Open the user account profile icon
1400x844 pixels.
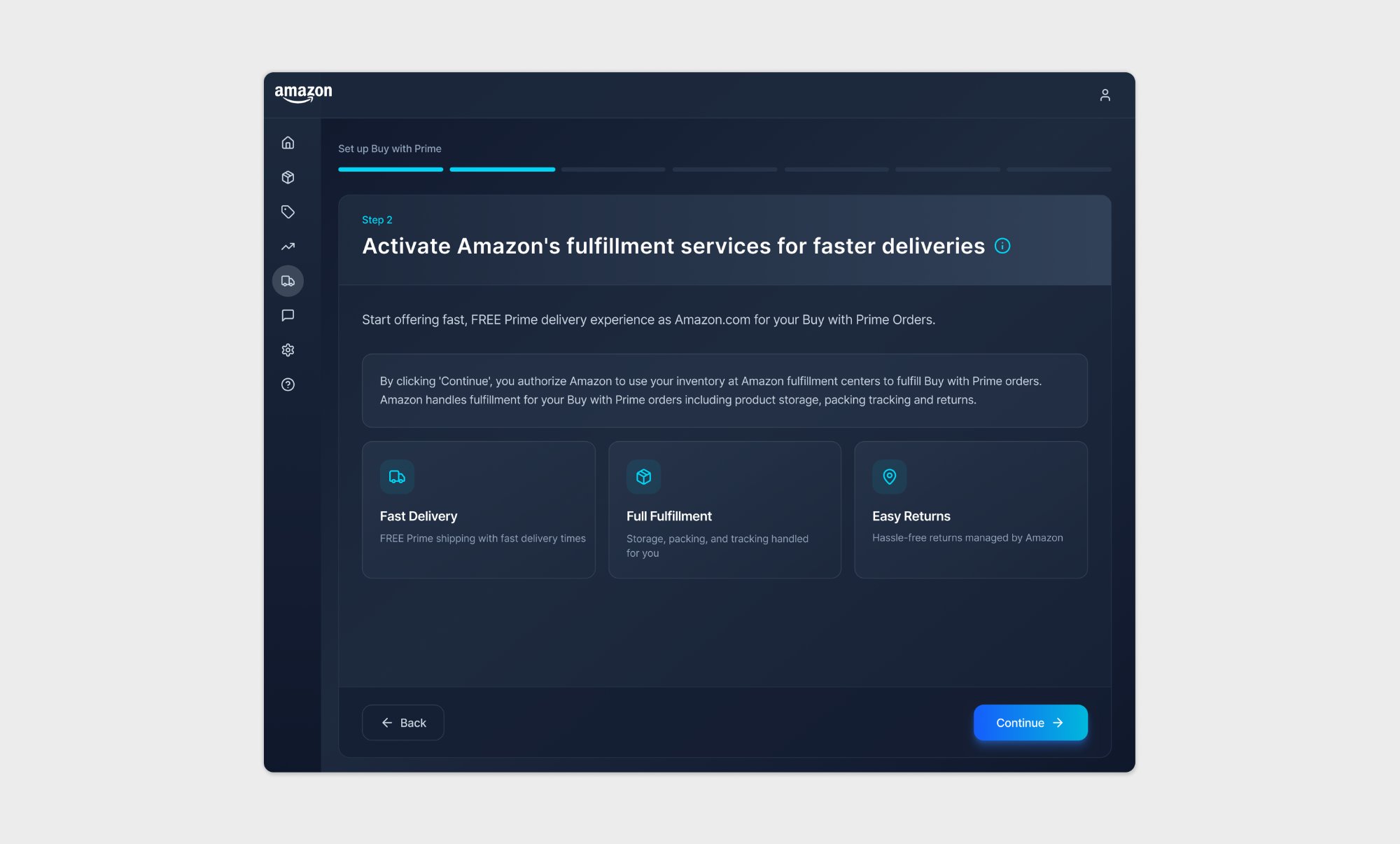click(1105, 95)
